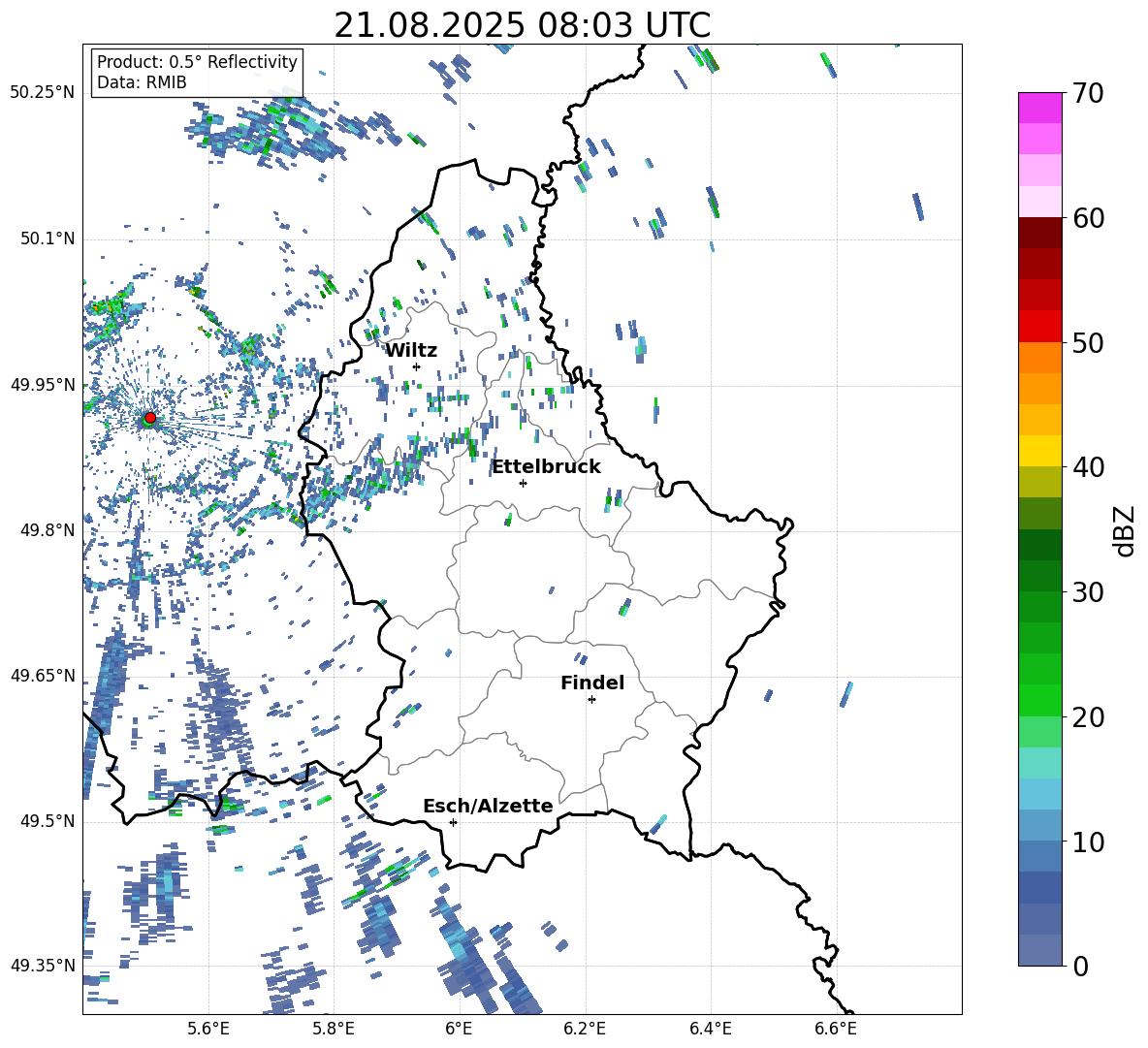The image size is (1148, 1048).
Task: Click the bright red swatch just above 50 dBZ
Action: click(1039, 327)
